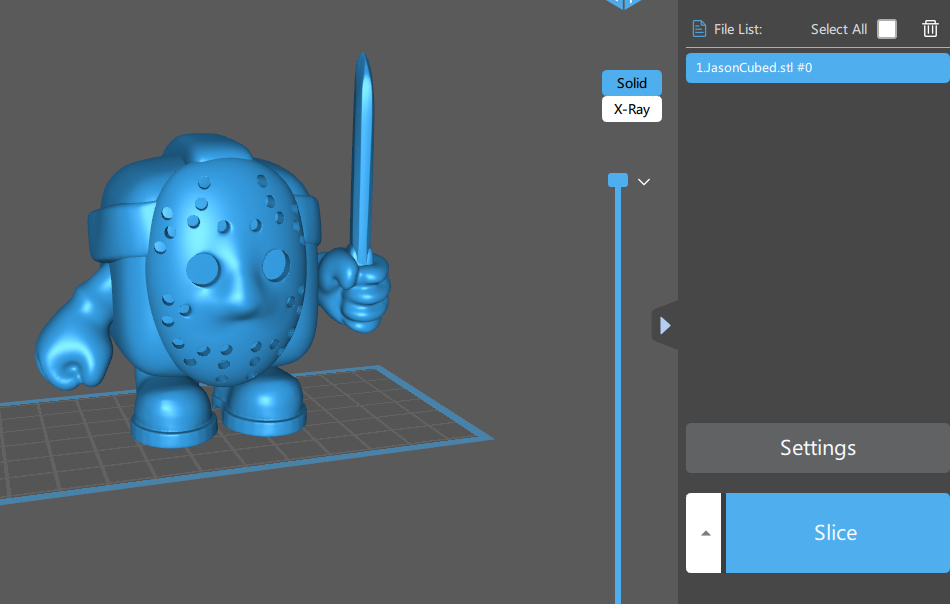This screenshot has width=950, height=604.
Task: Switch to Solid view mode
Action: (631, 83)
